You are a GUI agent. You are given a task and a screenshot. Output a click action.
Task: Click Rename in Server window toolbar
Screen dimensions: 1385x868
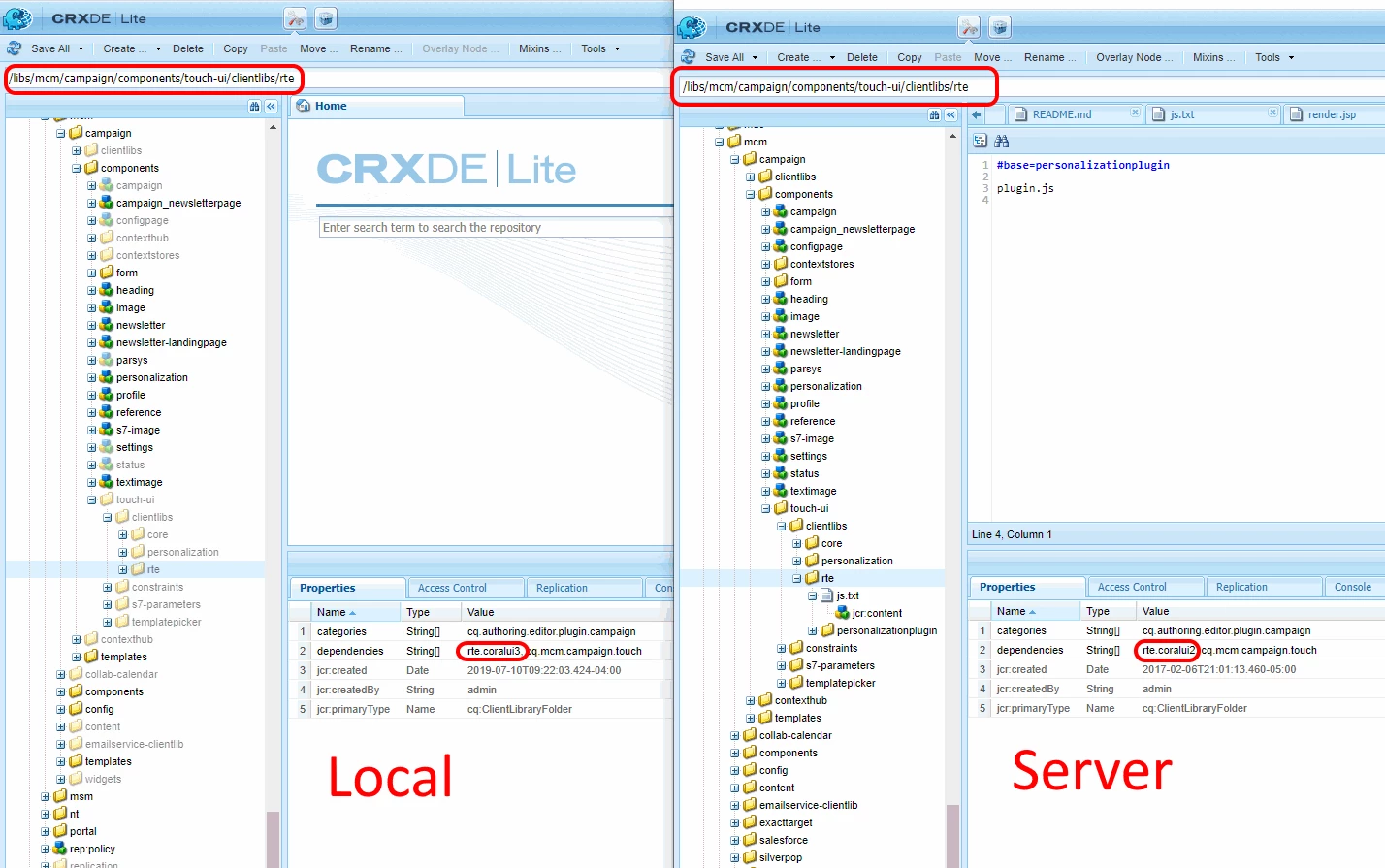point(1049,57)
